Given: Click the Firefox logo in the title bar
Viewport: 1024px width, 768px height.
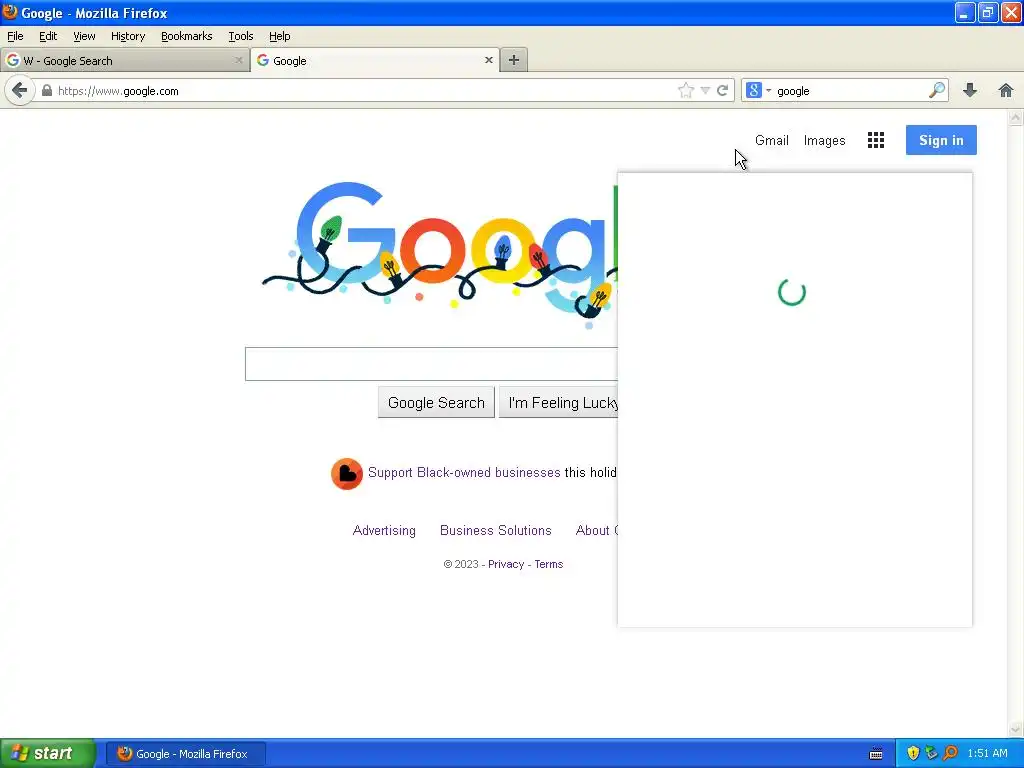Looking at the screenshot, I should [x=10, y=12].
